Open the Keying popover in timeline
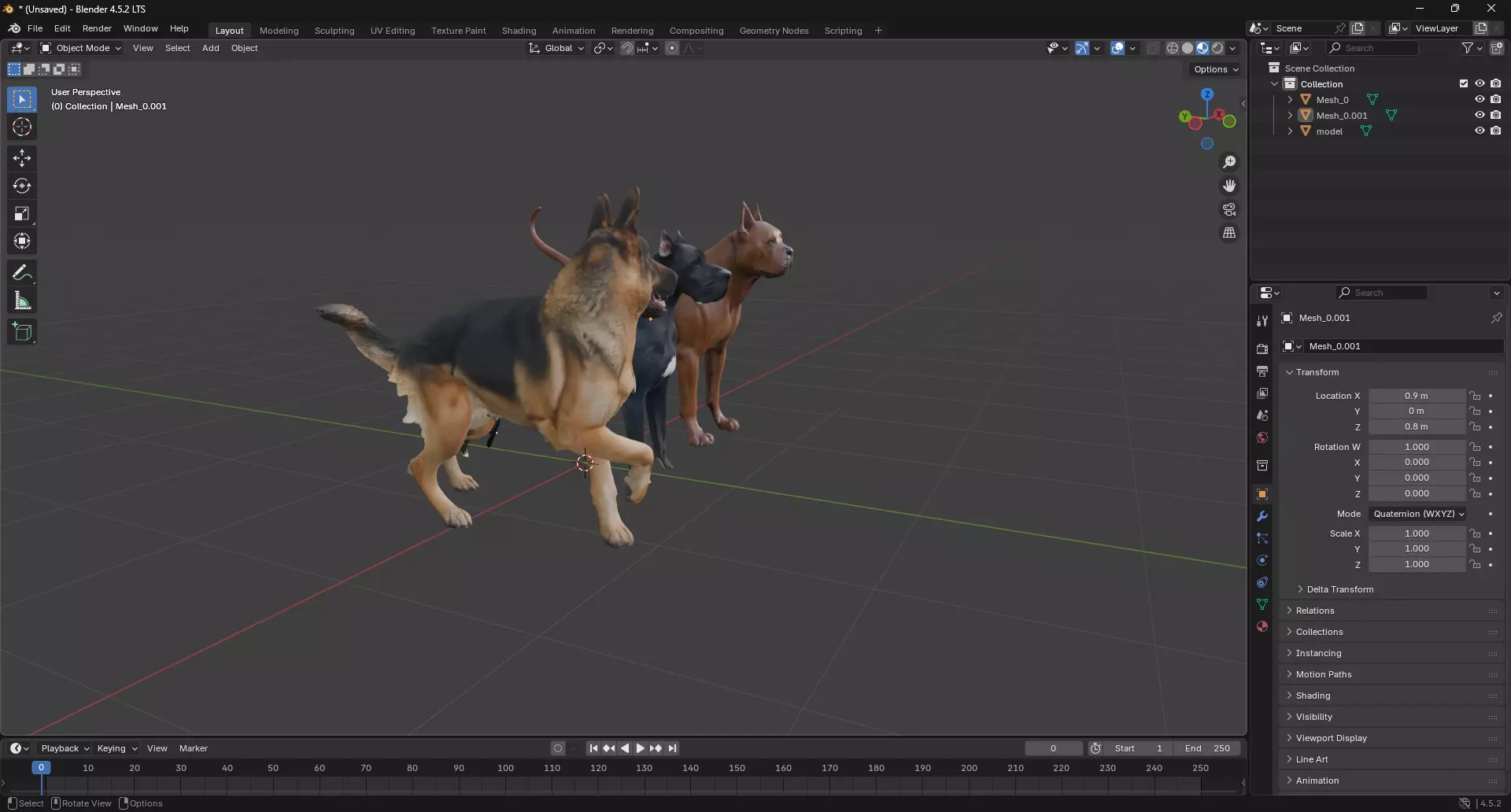1511x812 pixels. (x=116, y=748)
